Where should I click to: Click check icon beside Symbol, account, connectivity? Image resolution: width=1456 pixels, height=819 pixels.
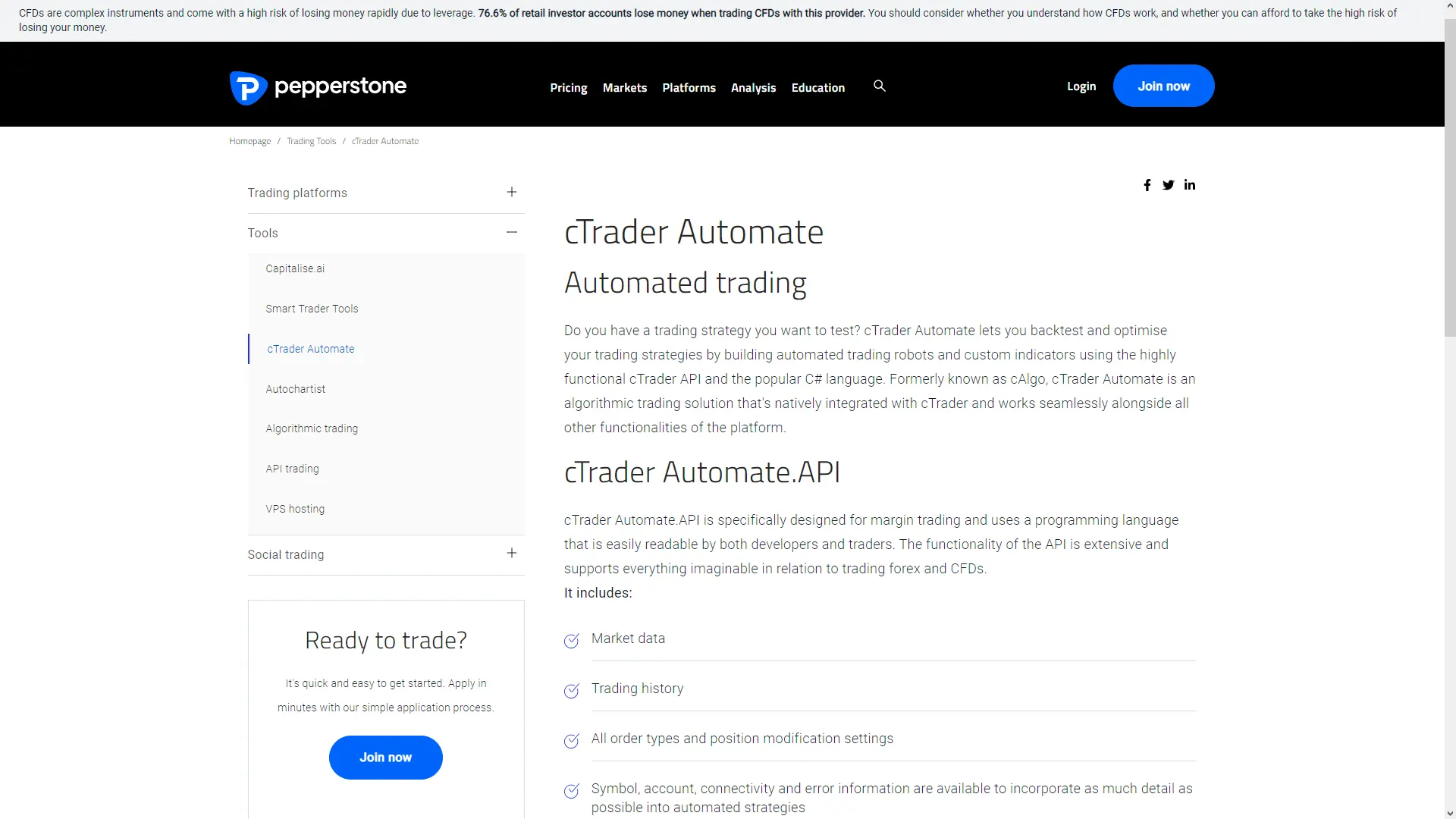tap(572, 791)
